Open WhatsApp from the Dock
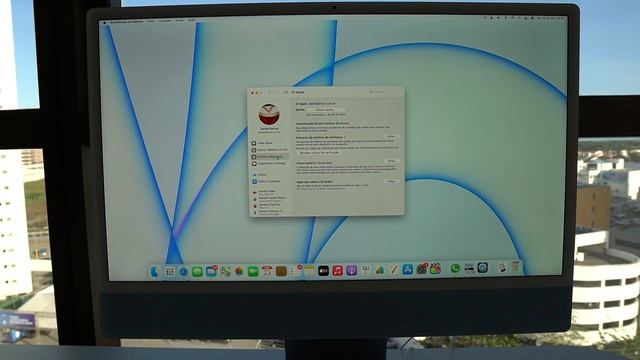640x360 pixels. [x=455, y=268]
